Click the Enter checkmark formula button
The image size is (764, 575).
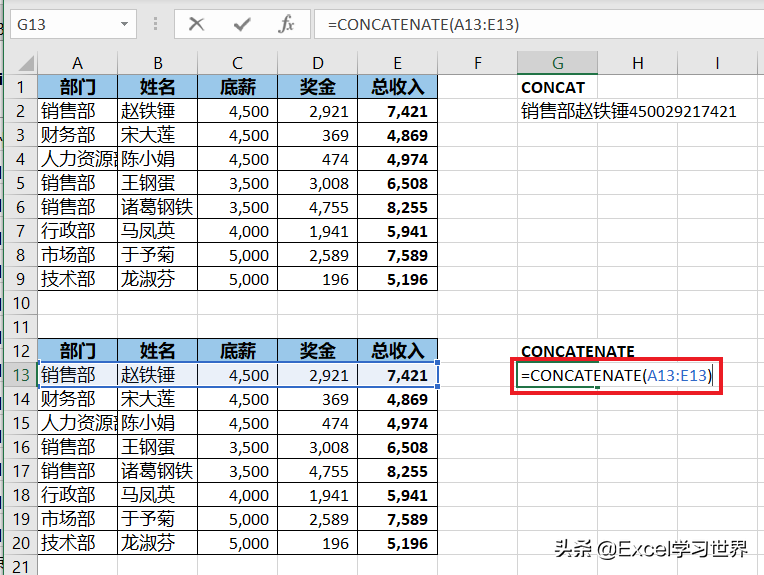click(242, 23)
